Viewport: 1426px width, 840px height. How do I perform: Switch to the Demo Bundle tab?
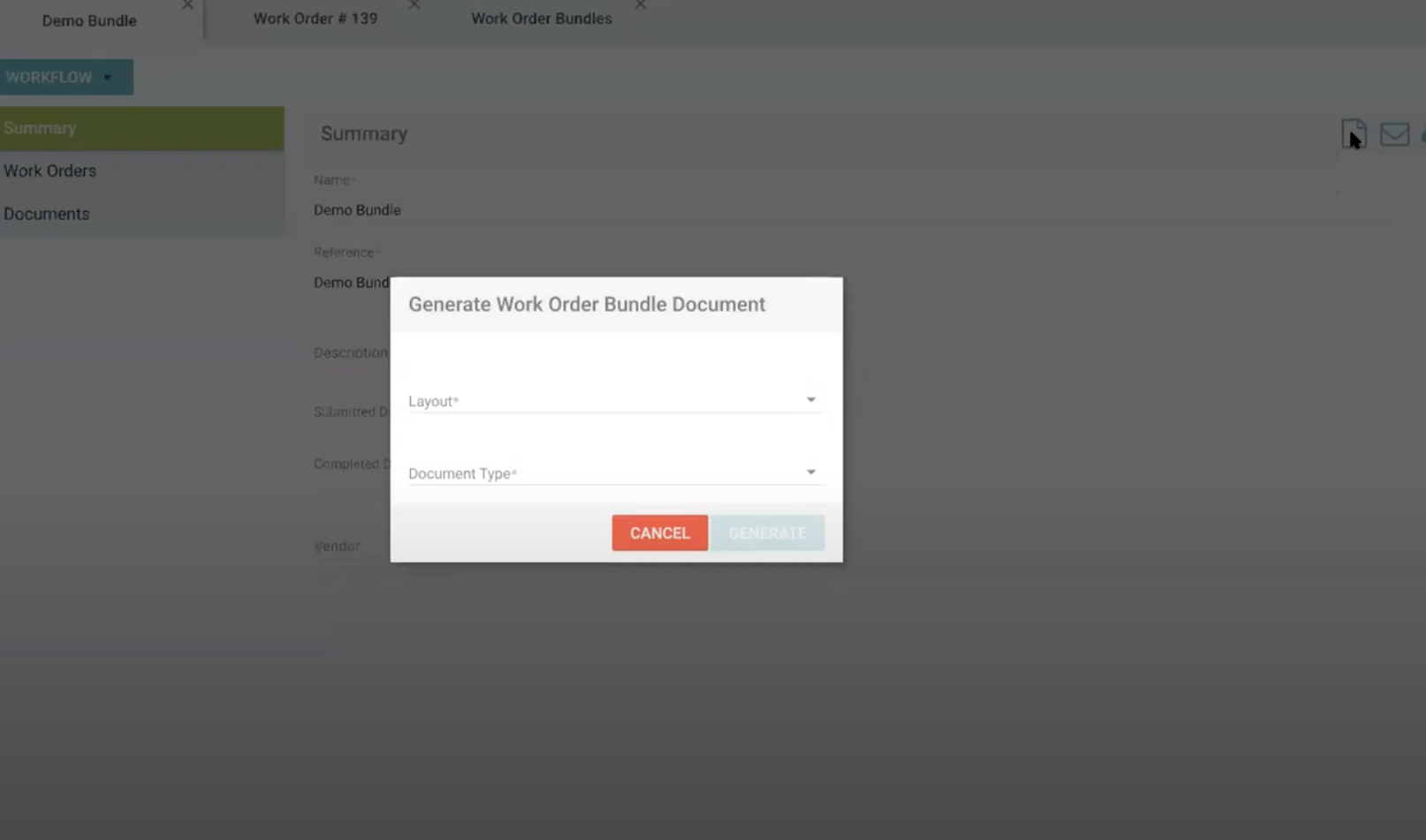coord(89,20)
